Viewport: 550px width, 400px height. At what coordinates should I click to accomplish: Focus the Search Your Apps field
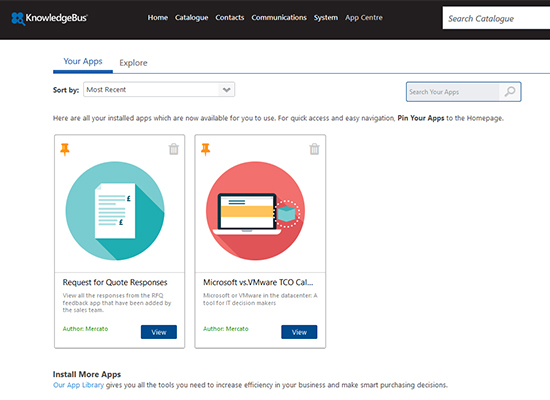point(452,92)
